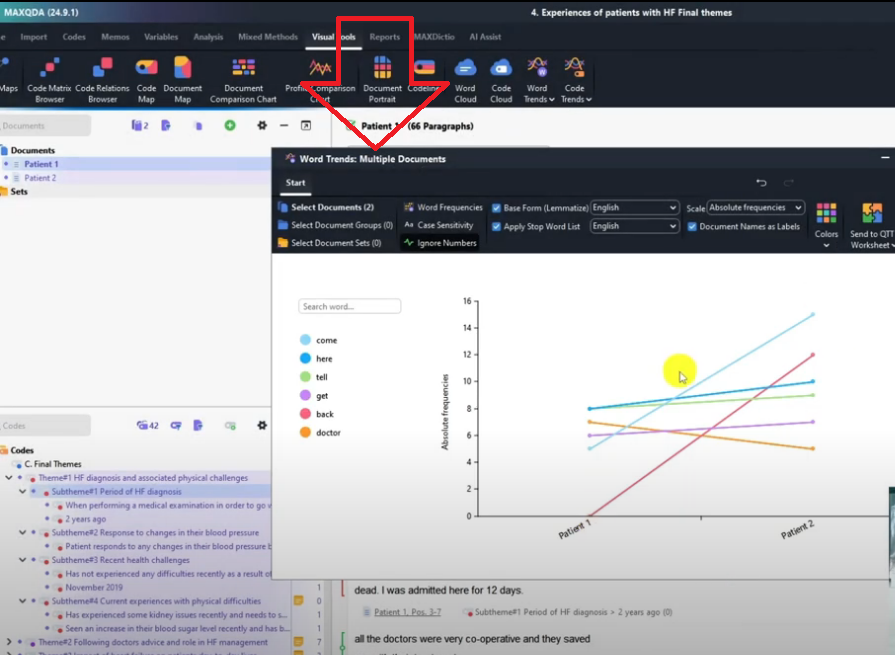Image resolution: width=895 pixels, height=655 pixels.
Task: Open the Codeline visualization
Action: tap(424, 74)
